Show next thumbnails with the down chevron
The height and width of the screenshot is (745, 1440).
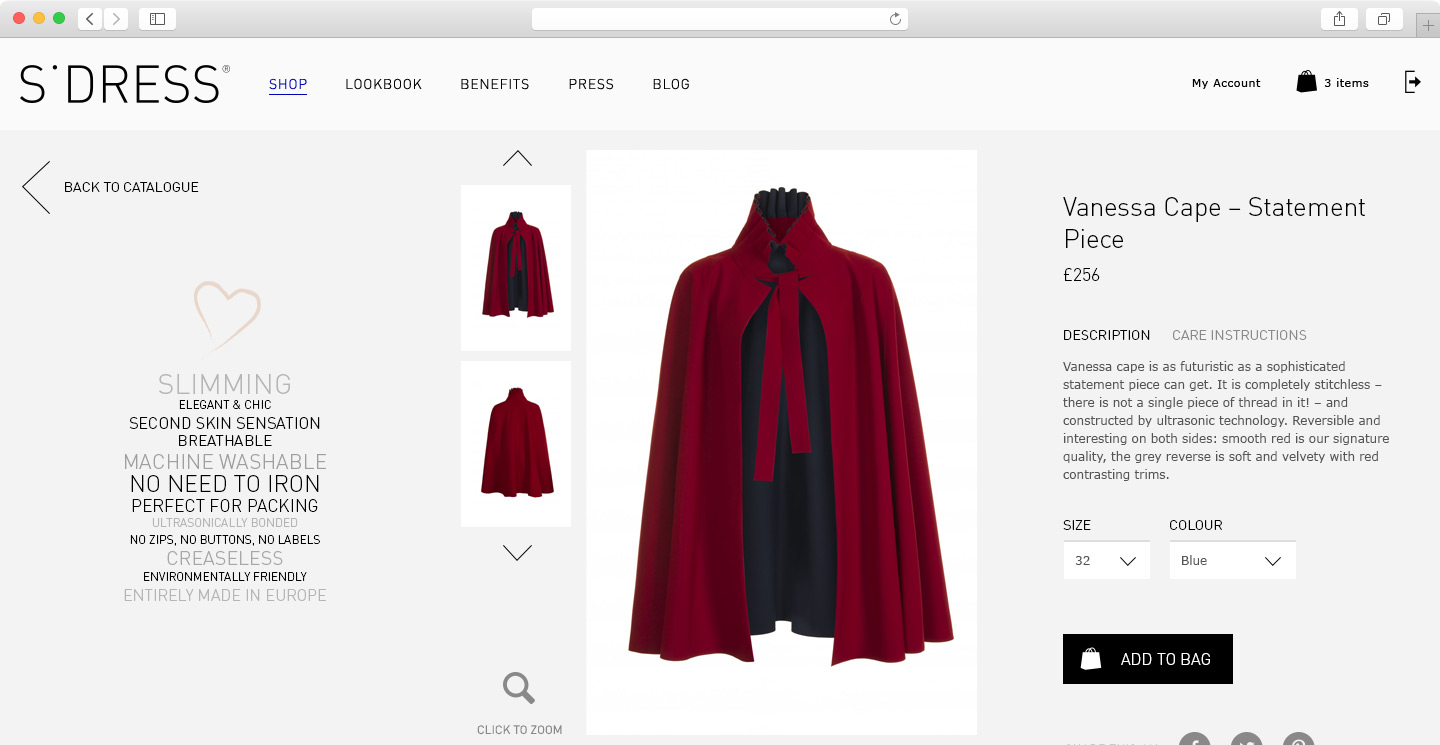pyautogui.click(x=517, y=552)
